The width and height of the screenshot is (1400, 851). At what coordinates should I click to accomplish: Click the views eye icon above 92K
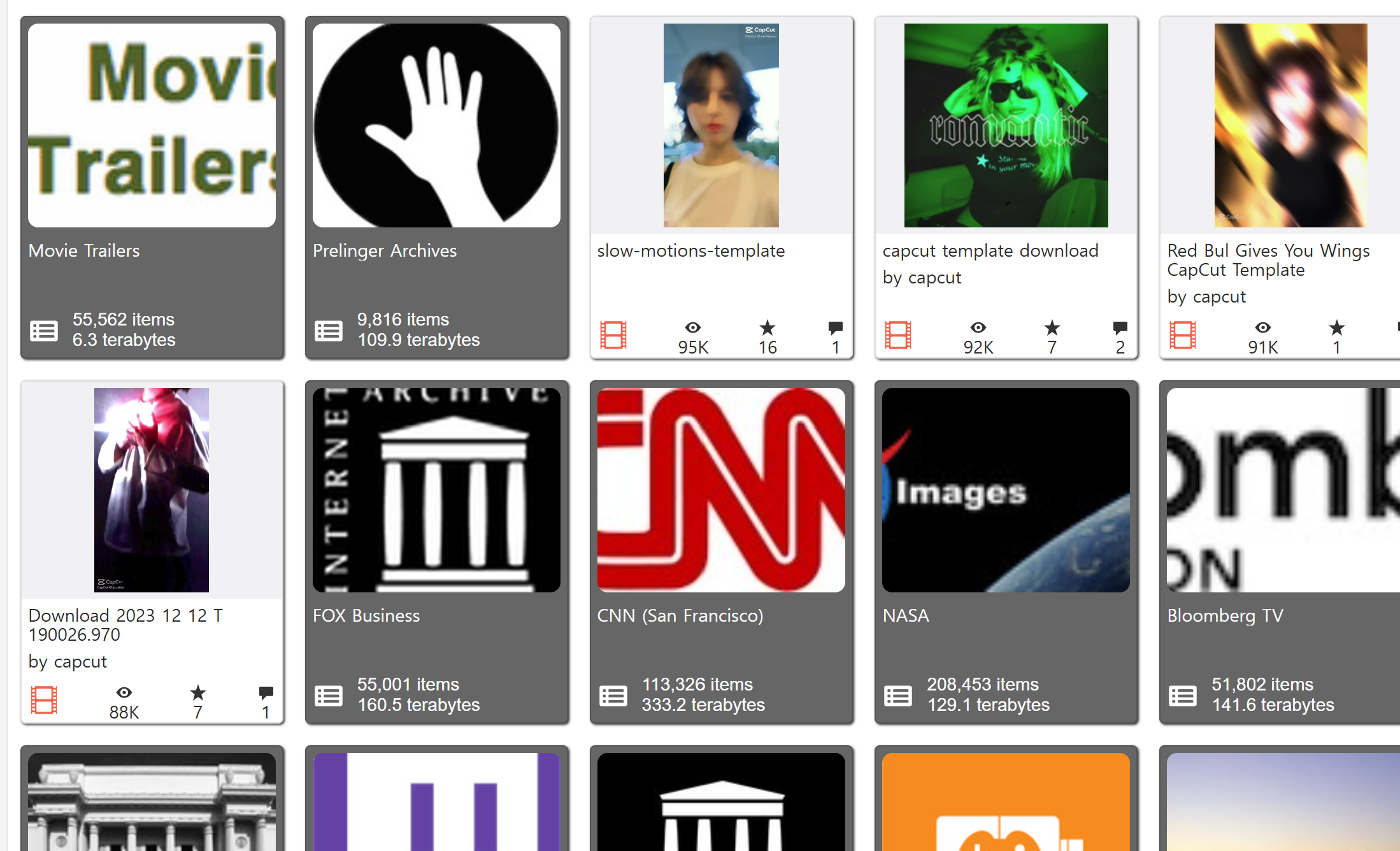point(978,327)
